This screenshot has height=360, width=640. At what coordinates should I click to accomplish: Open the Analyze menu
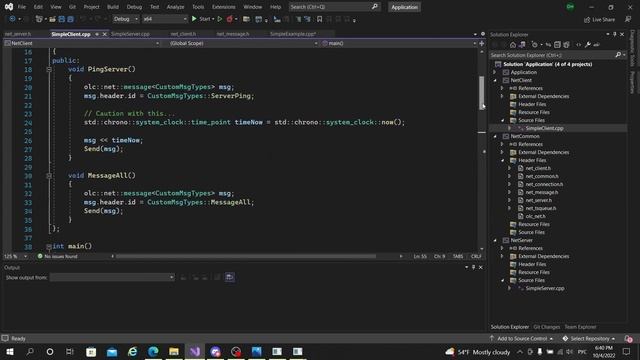point(175,7)
